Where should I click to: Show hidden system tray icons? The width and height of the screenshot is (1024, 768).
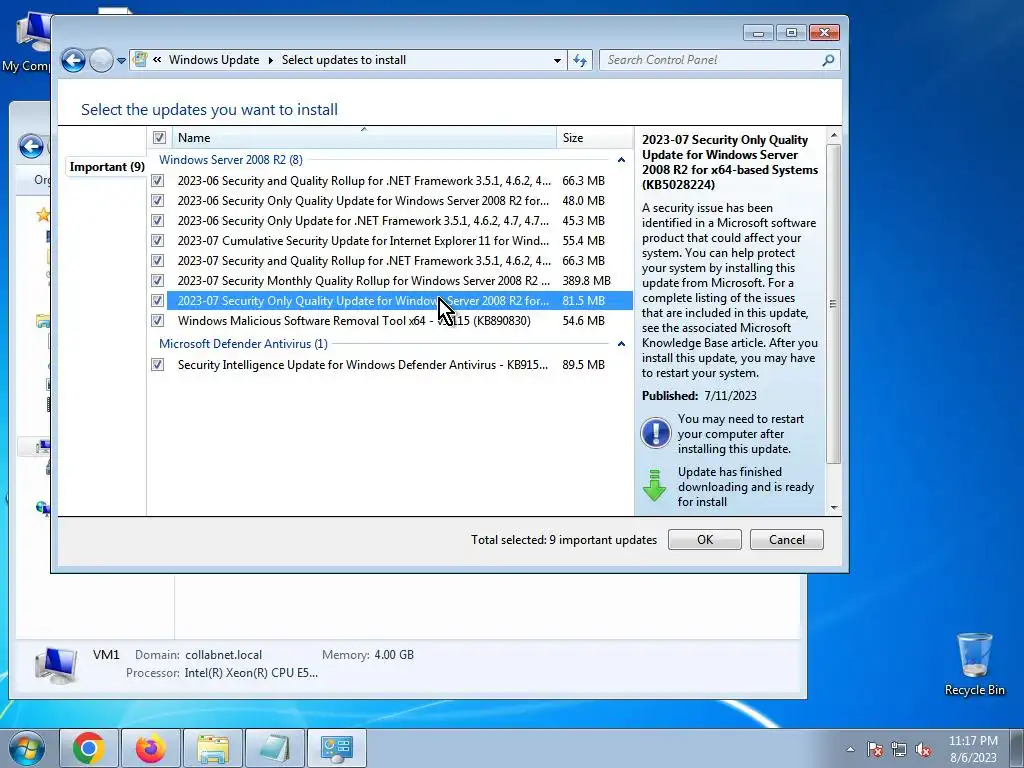click(x=850, y=749)
